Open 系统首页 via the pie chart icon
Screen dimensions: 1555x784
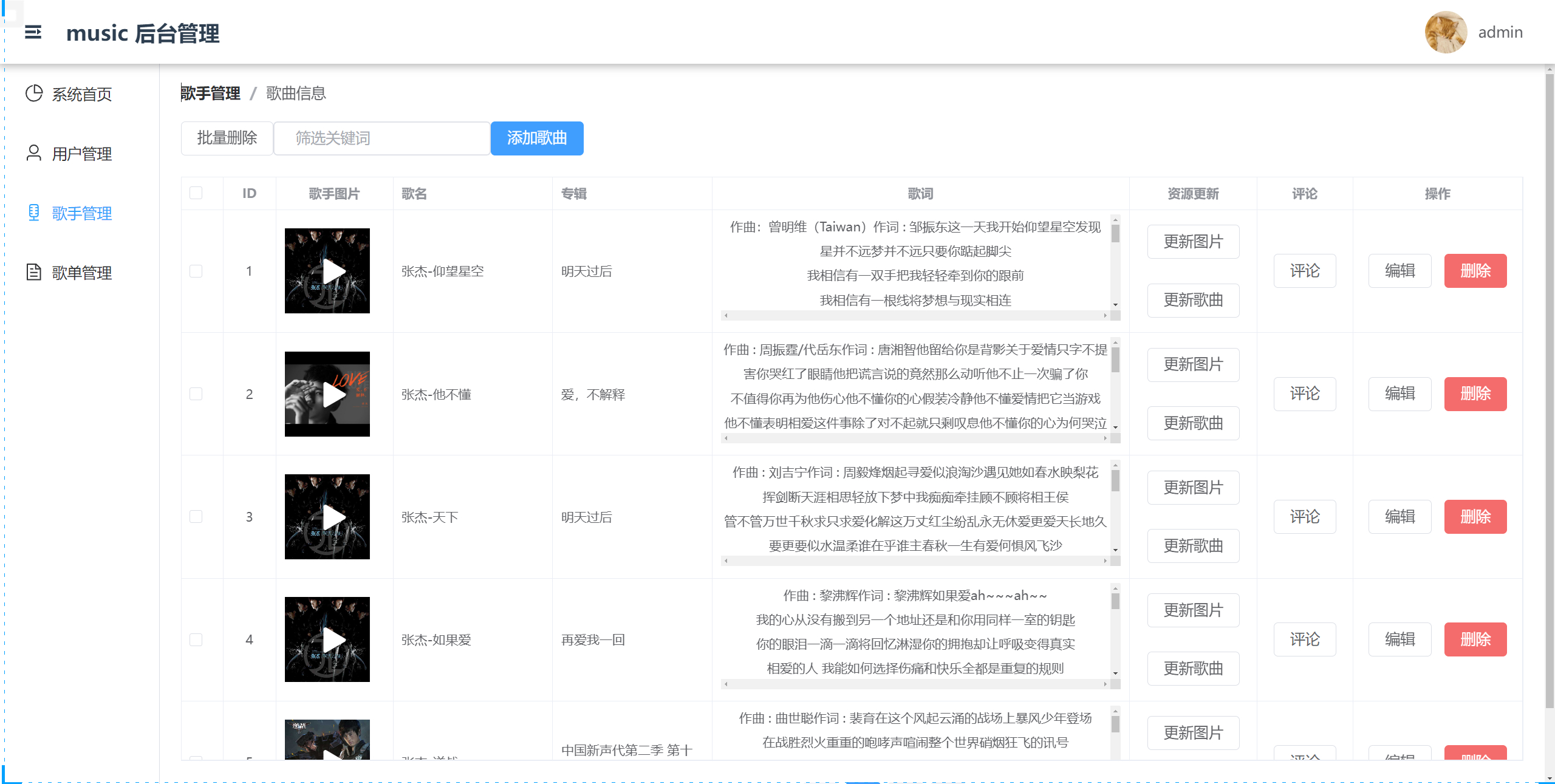pyautogui.click(x=34, y=94)
